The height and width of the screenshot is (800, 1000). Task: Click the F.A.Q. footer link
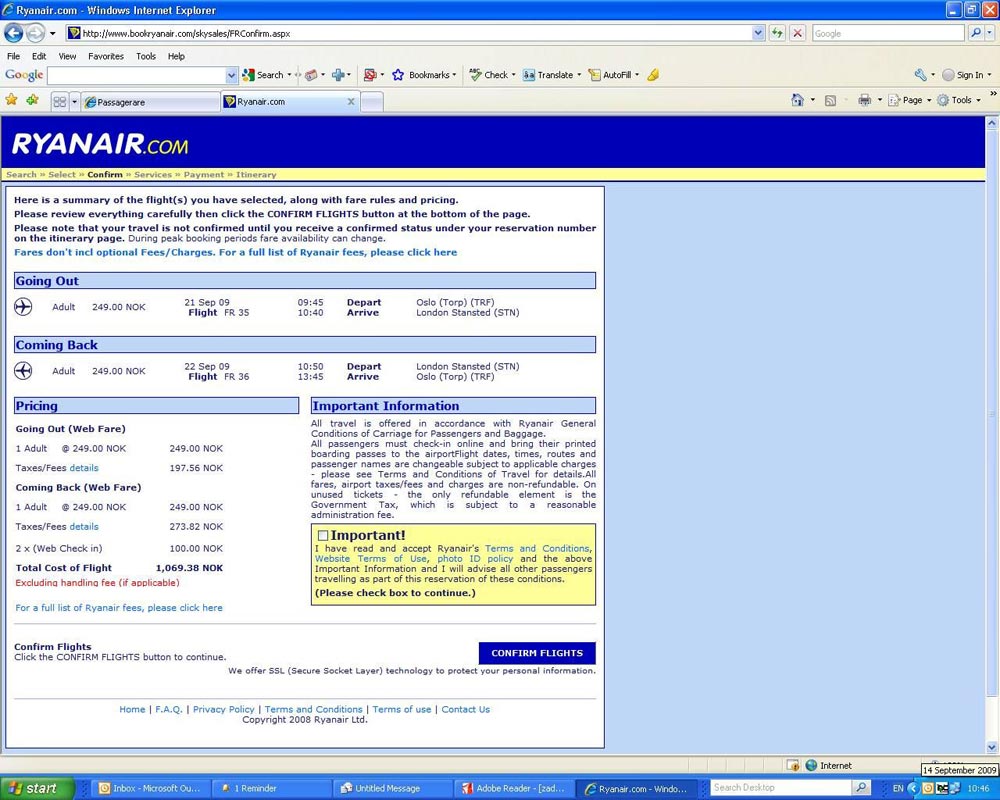[x=169, y=709]
